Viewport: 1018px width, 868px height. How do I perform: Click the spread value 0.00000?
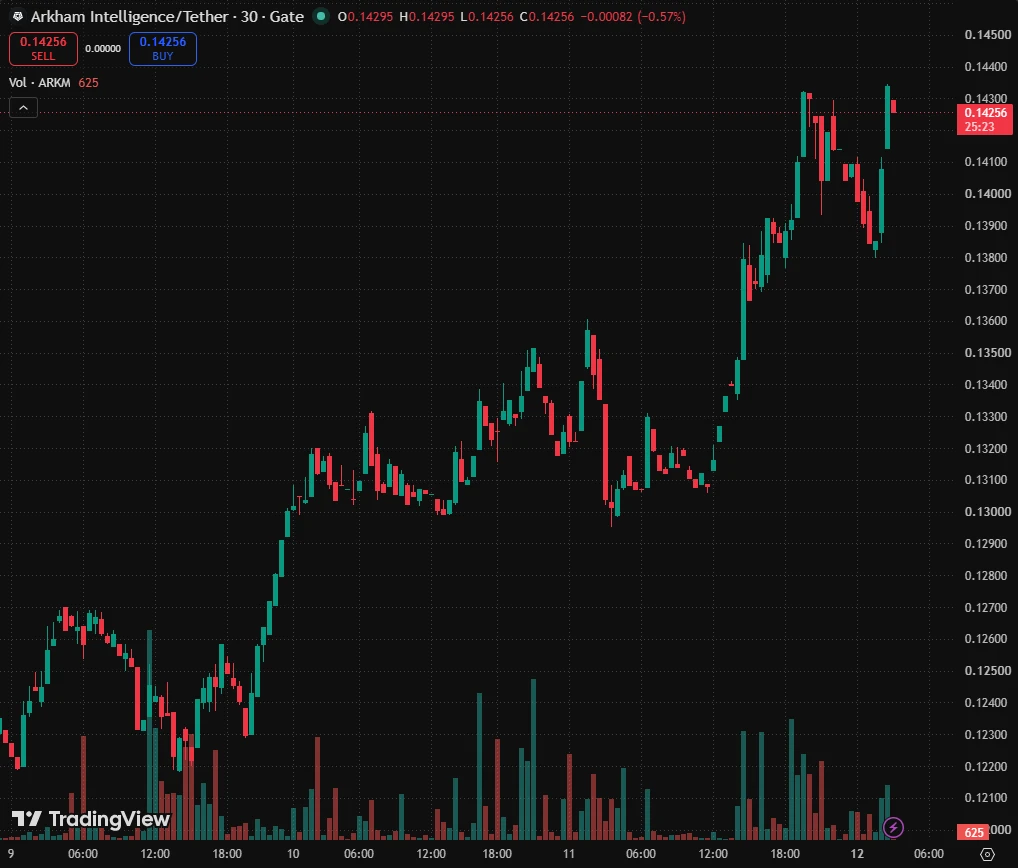tap(103, 49)
